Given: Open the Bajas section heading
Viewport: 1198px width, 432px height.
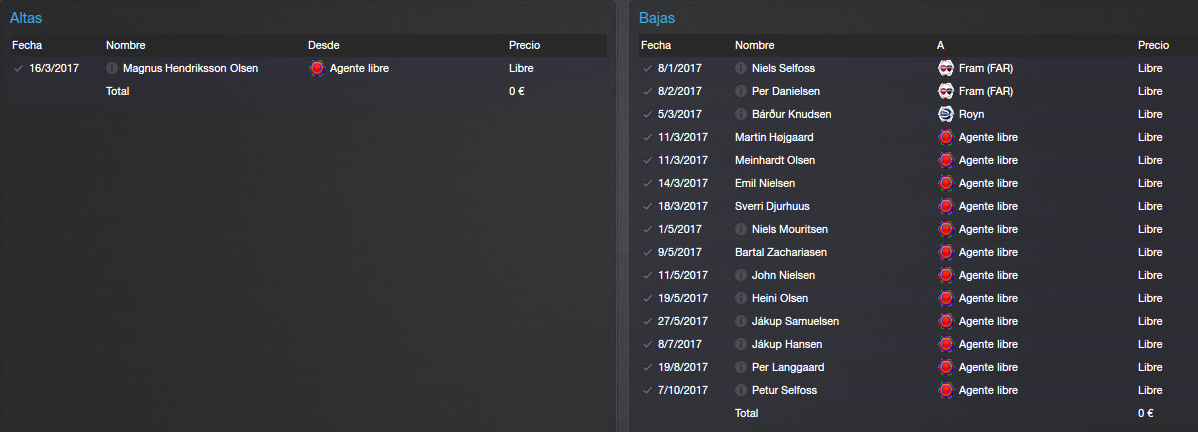Looking at the screenshot, I should point(657,18).
